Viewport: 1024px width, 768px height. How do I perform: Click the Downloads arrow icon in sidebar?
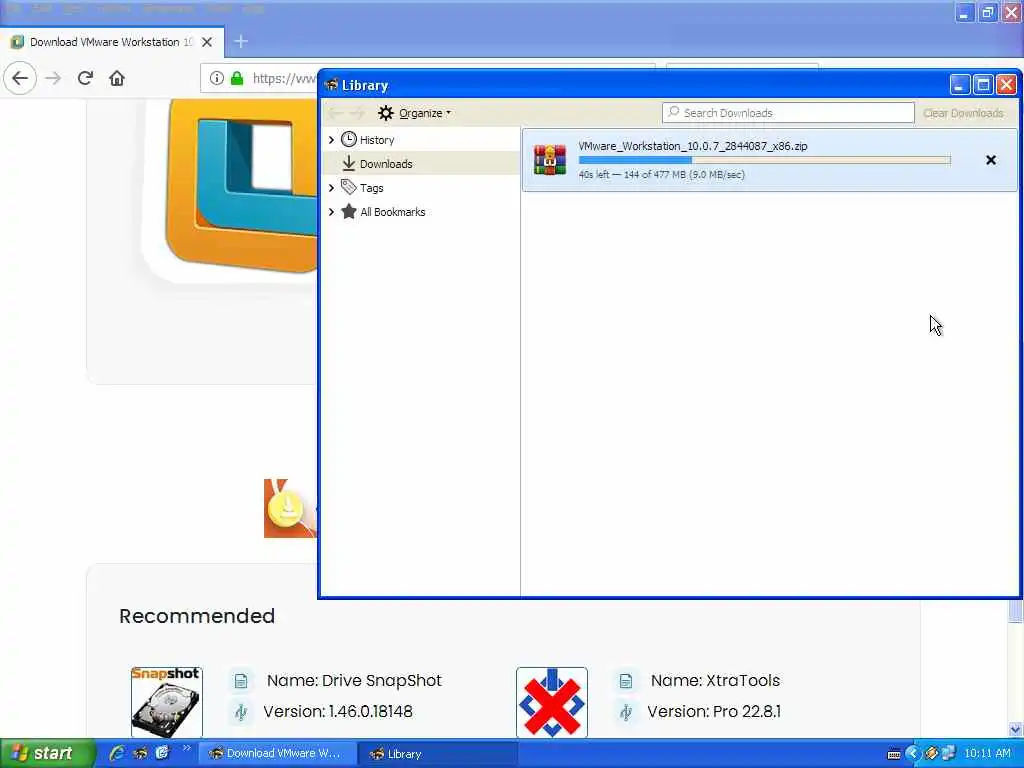pyautogui.click(x=349, y=163)
